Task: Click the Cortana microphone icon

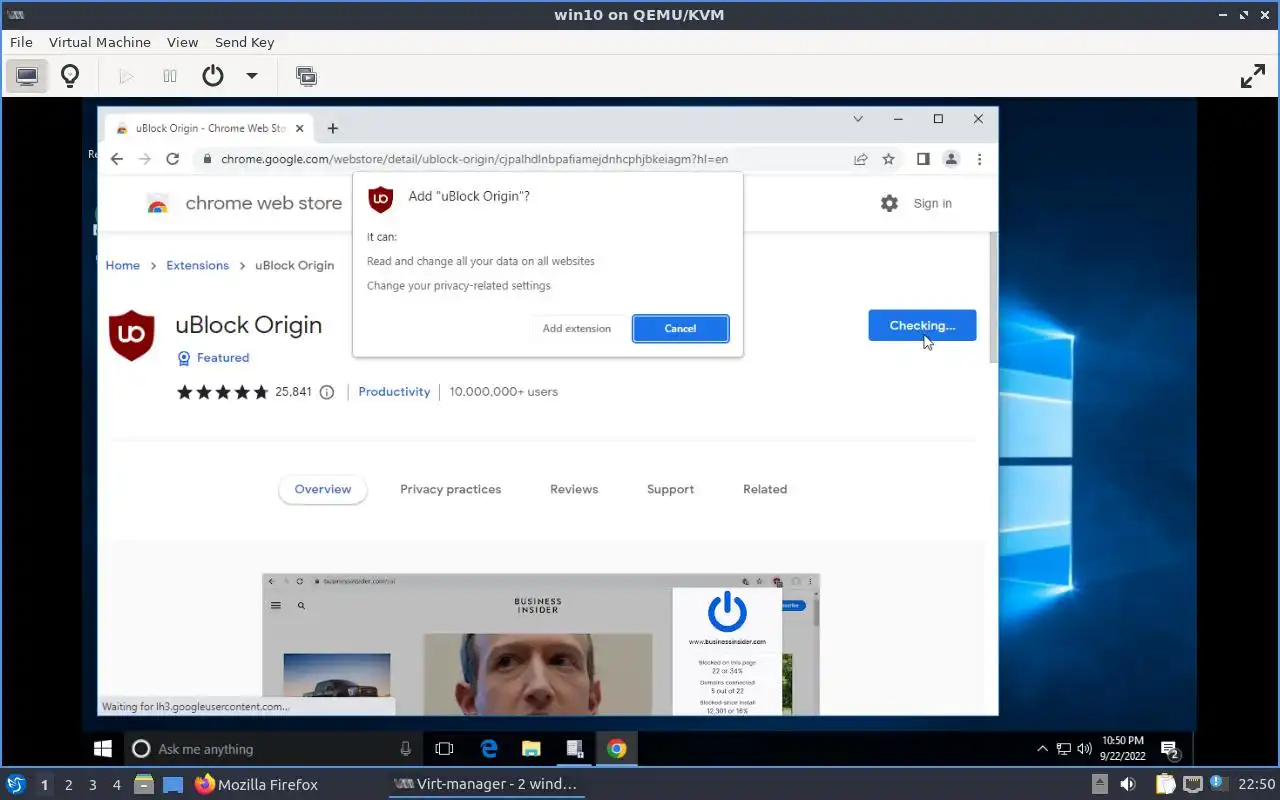Action: 405,748
